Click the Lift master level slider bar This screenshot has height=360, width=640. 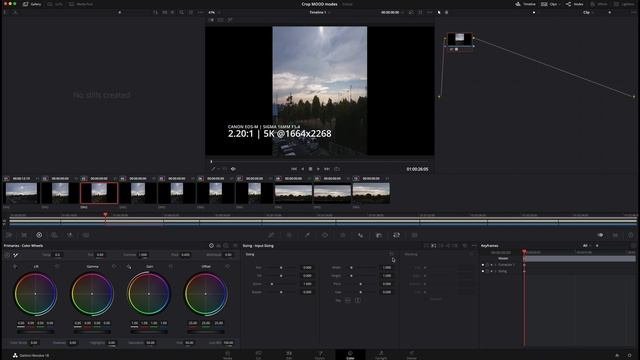[36, 332]
